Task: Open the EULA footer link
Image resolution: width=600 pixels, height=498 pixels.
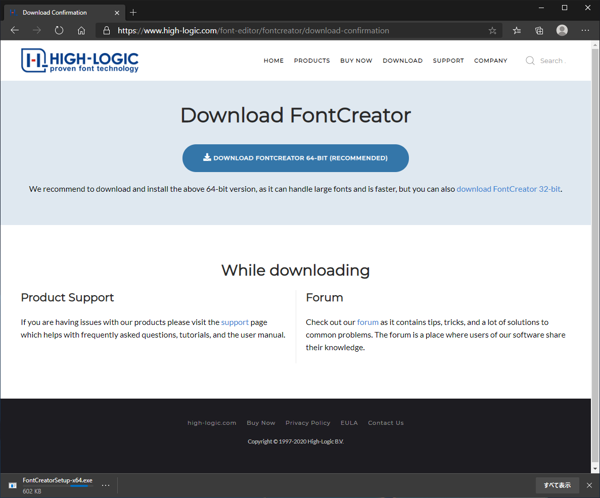Action: pos(349,423)
